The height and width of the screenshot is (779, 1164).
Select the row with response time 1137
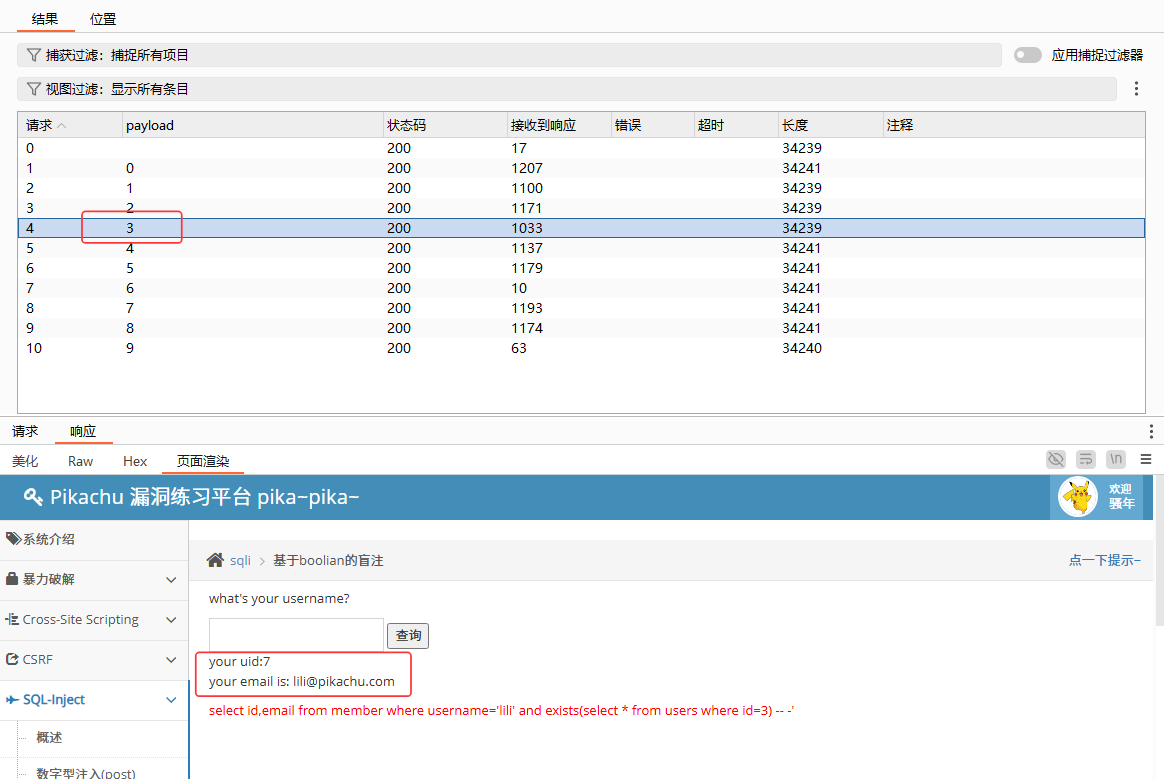click(x=581, y=248)
